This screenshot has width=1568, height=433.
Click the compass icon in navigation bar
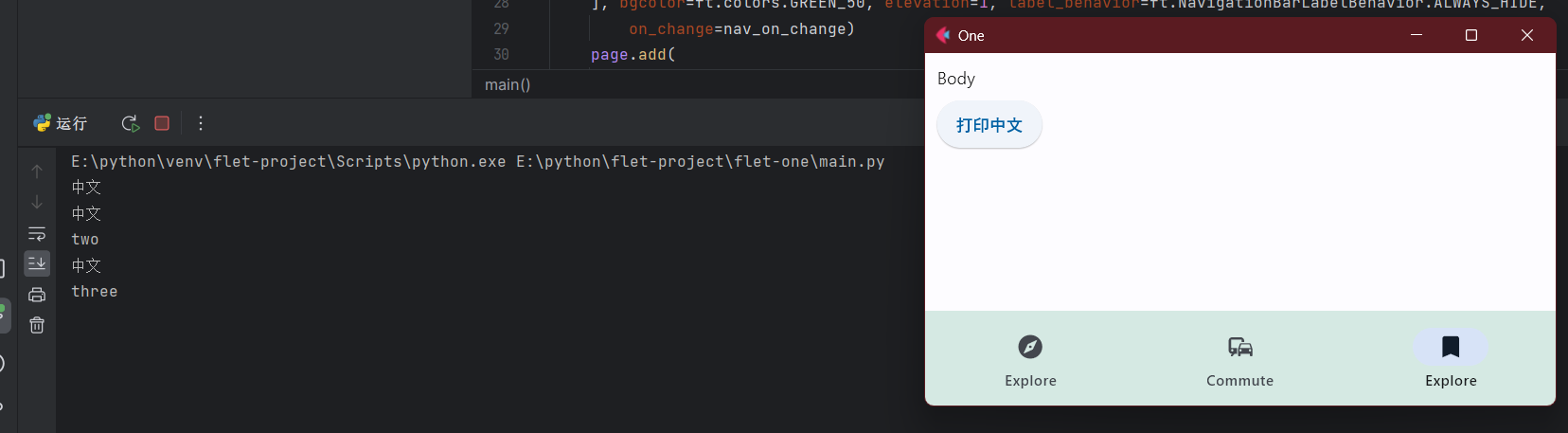click(x=1030, y=347)
